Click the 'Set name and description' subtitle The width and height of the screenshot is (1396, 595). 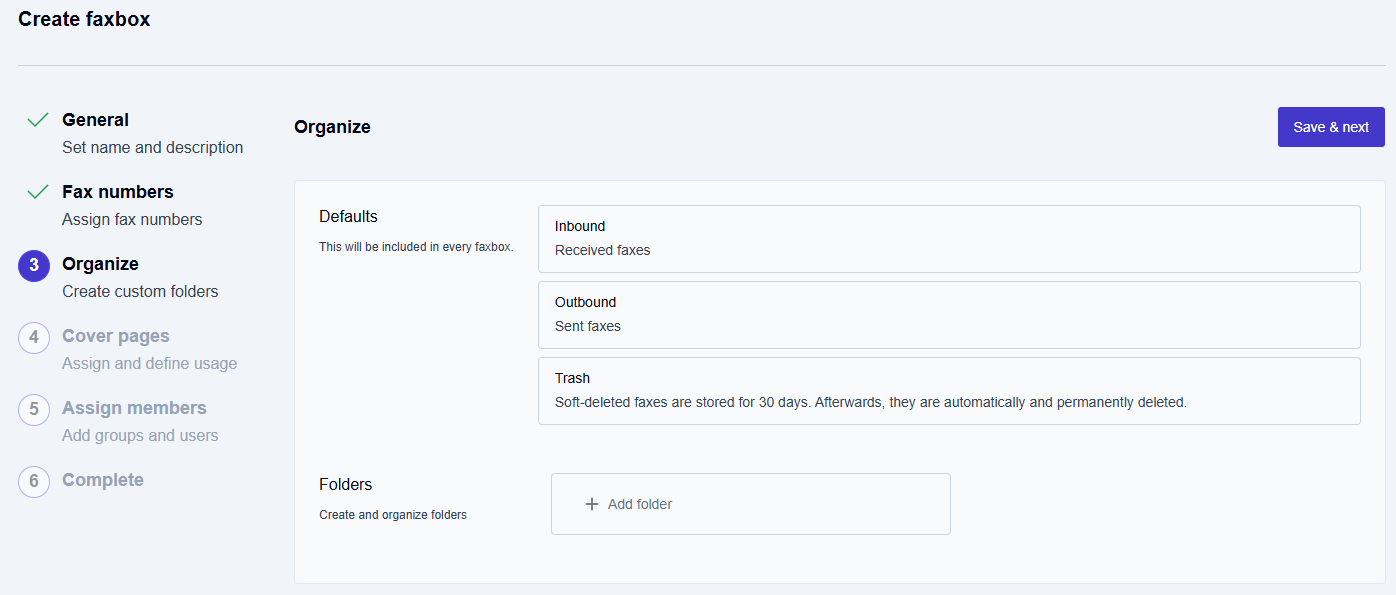[x=152, y=147]
